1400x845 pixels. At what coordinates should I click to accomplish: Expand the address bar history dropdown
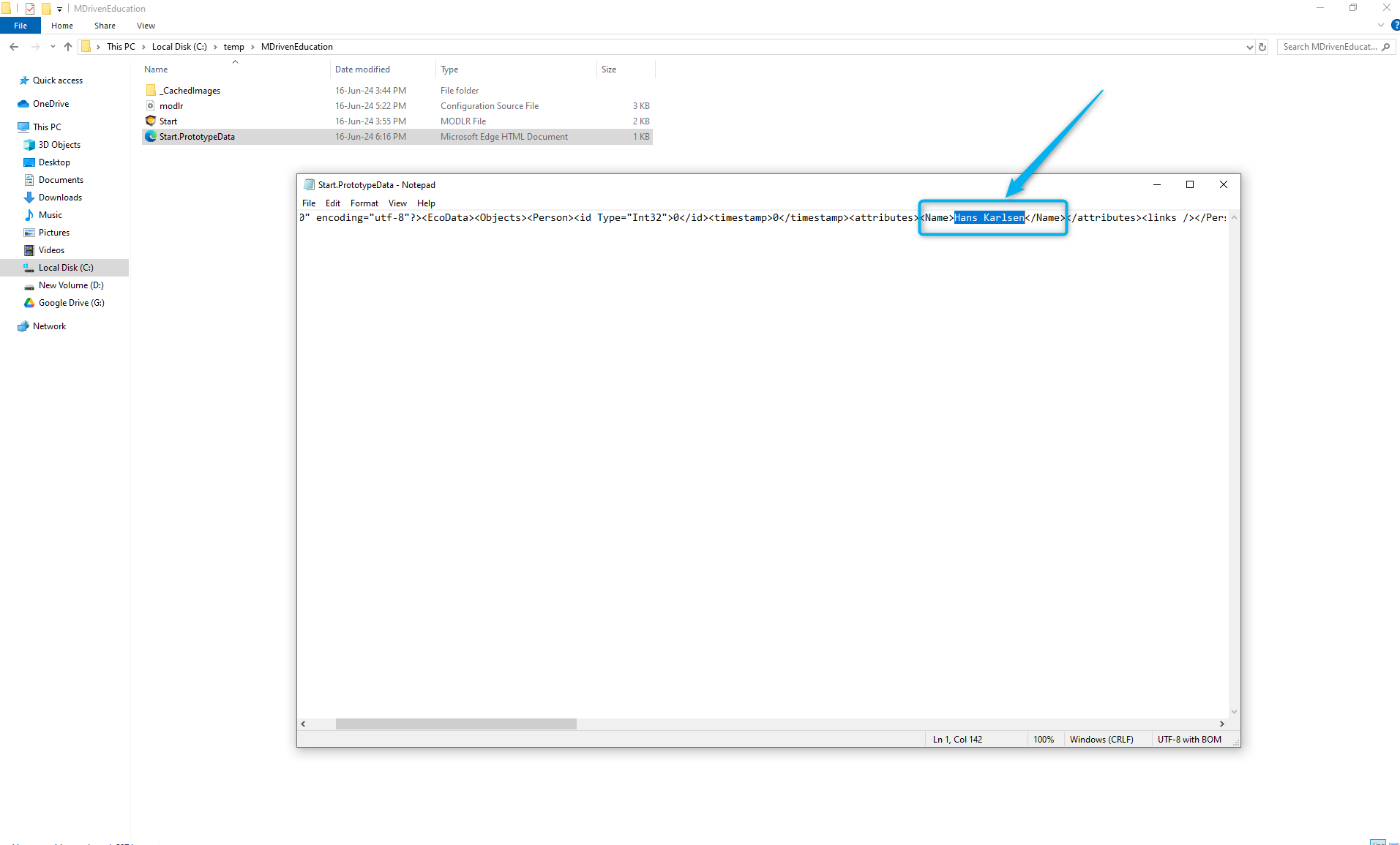1249,47
